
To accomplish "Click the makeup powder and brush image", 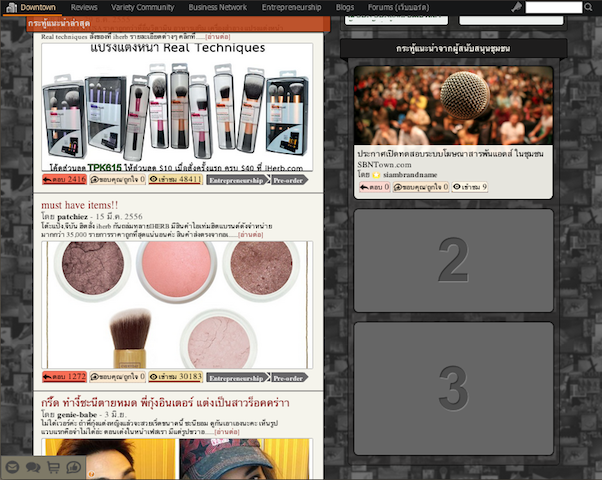I will 177,305.
